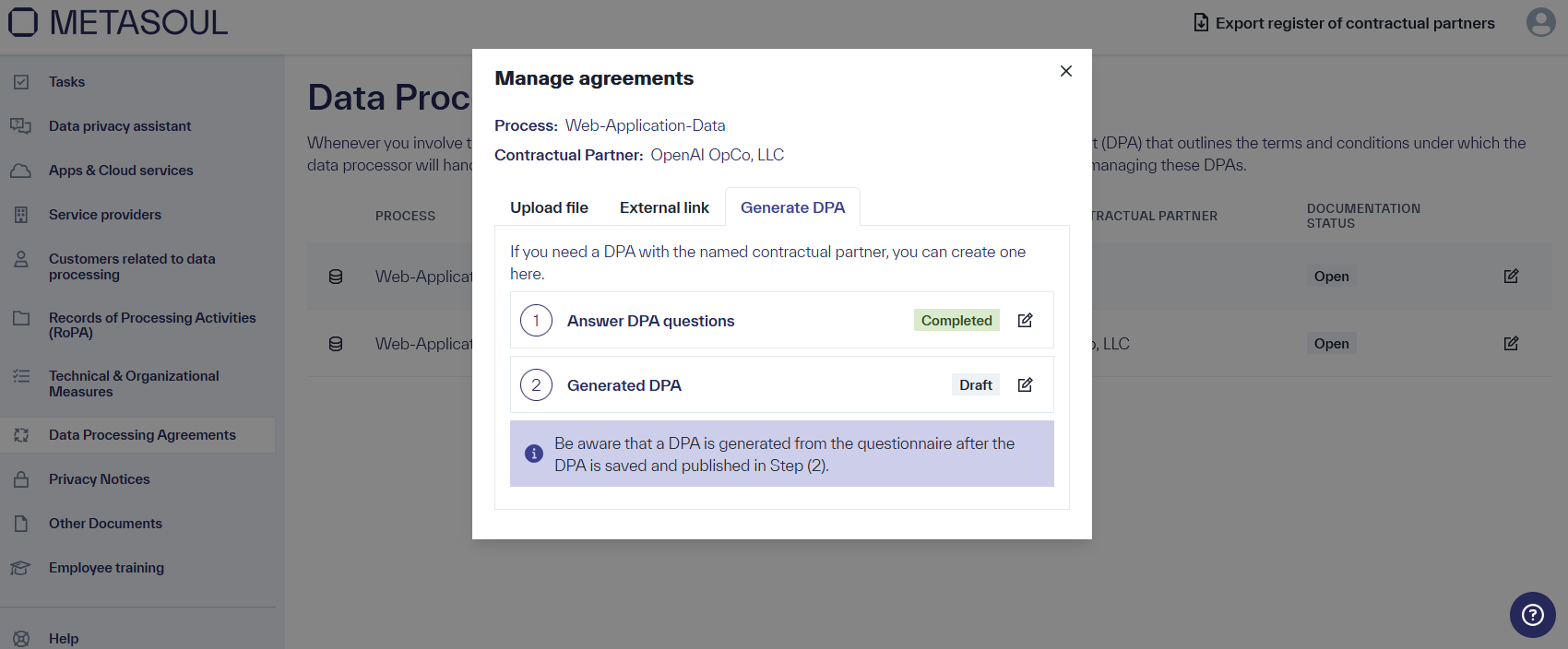This screenshot has width=1568, height=649.
Task: Open Records of Processing Activities (RoPA)
Action: [152, 324]
